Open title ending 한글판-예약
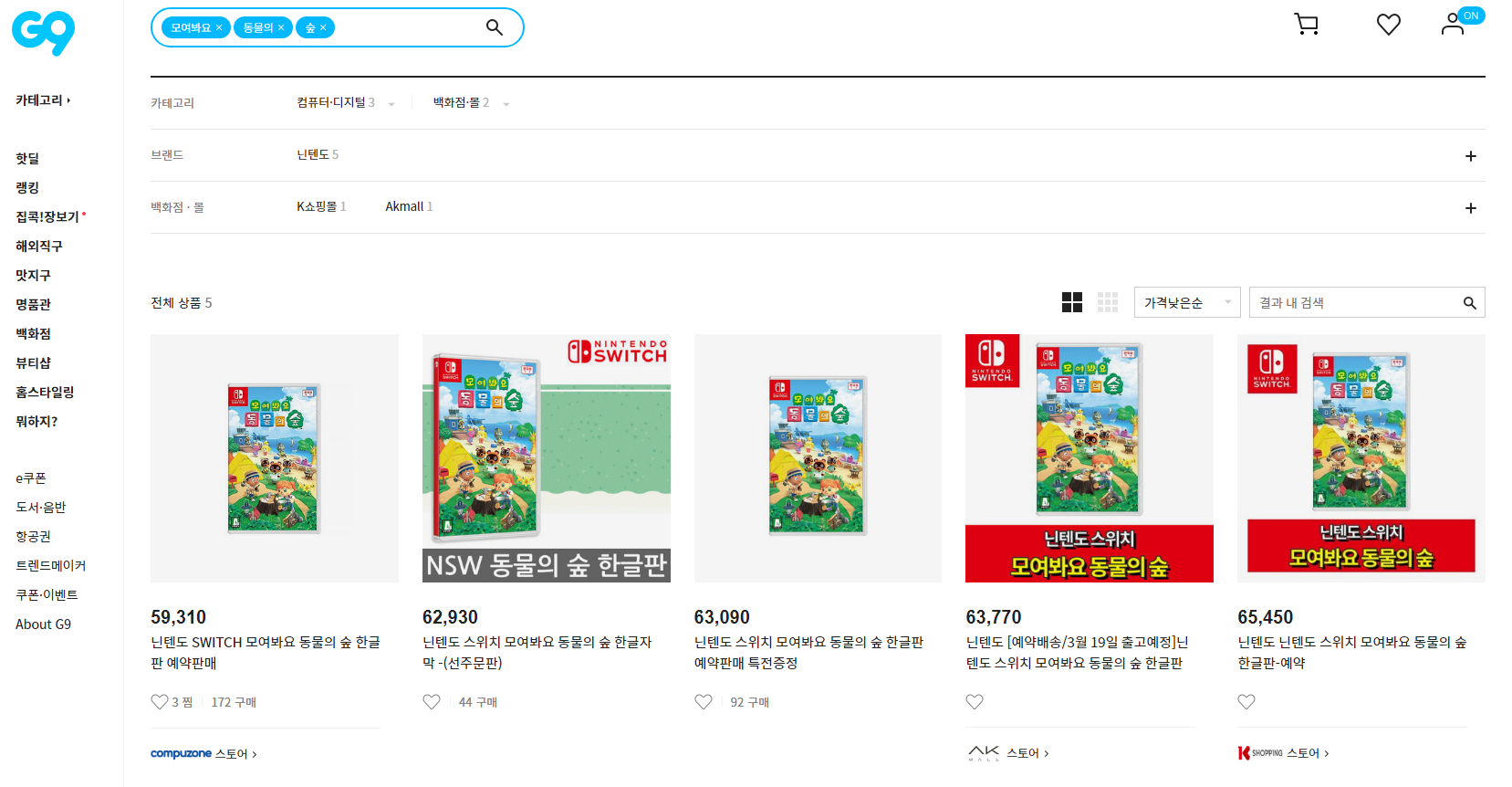 click(1352, 653)
